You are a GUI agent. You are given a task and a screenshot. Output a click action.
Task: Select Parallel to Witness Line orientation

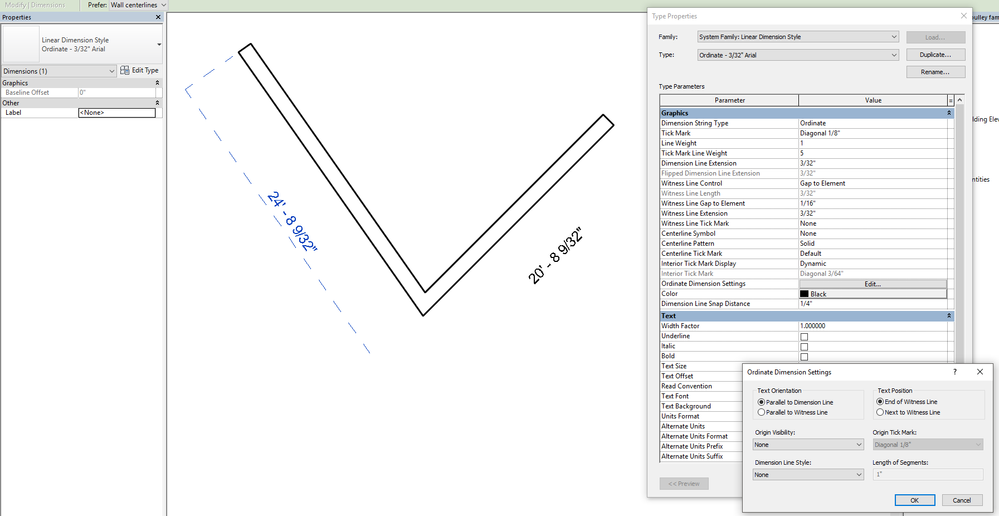(761, 413)
